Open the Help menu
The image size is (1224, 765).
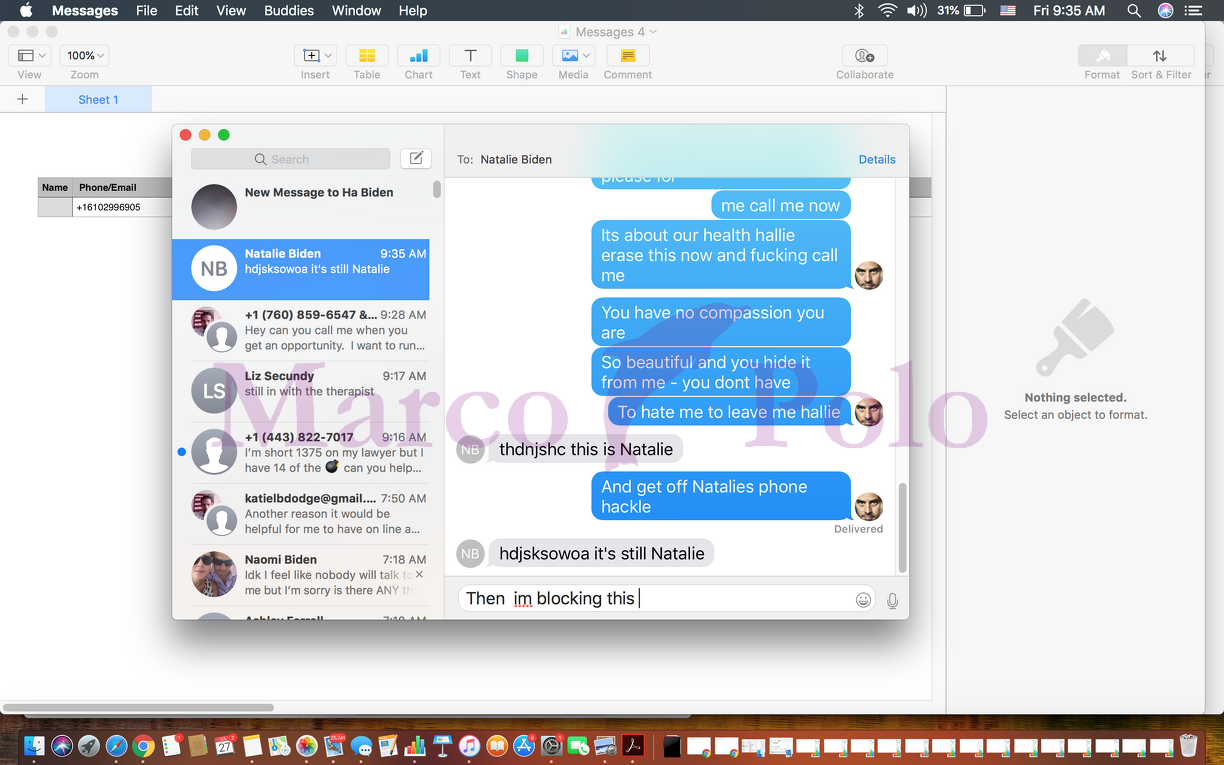coord(413,11)
